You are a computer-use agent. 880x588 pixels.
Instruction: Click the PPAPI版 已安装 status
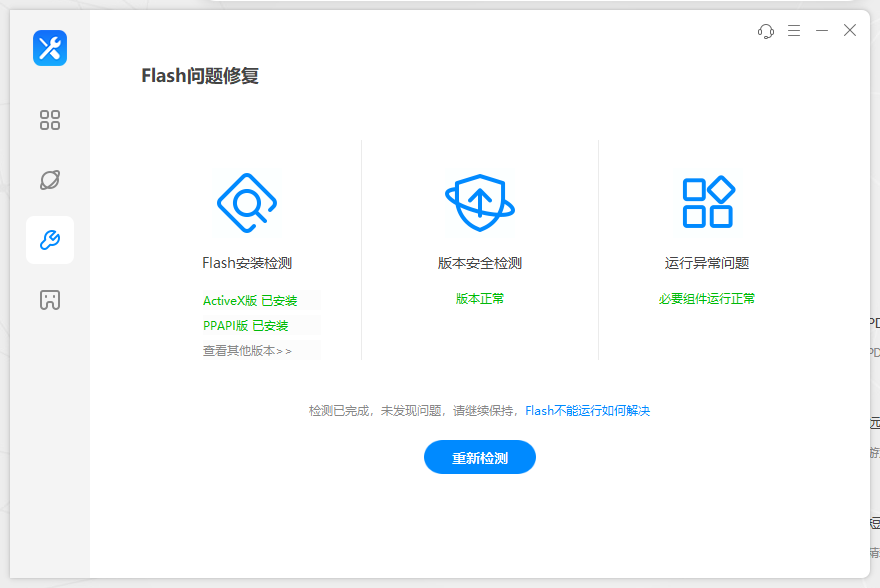pos(246,326)
